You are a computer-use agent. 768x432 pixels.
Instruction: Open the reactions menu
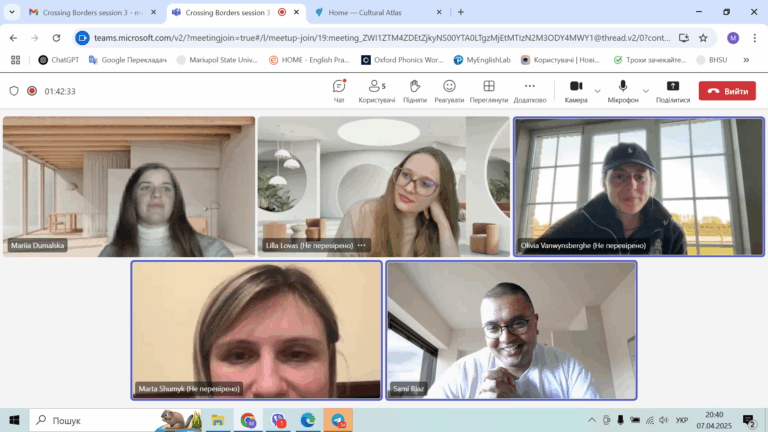pos(449,90)
